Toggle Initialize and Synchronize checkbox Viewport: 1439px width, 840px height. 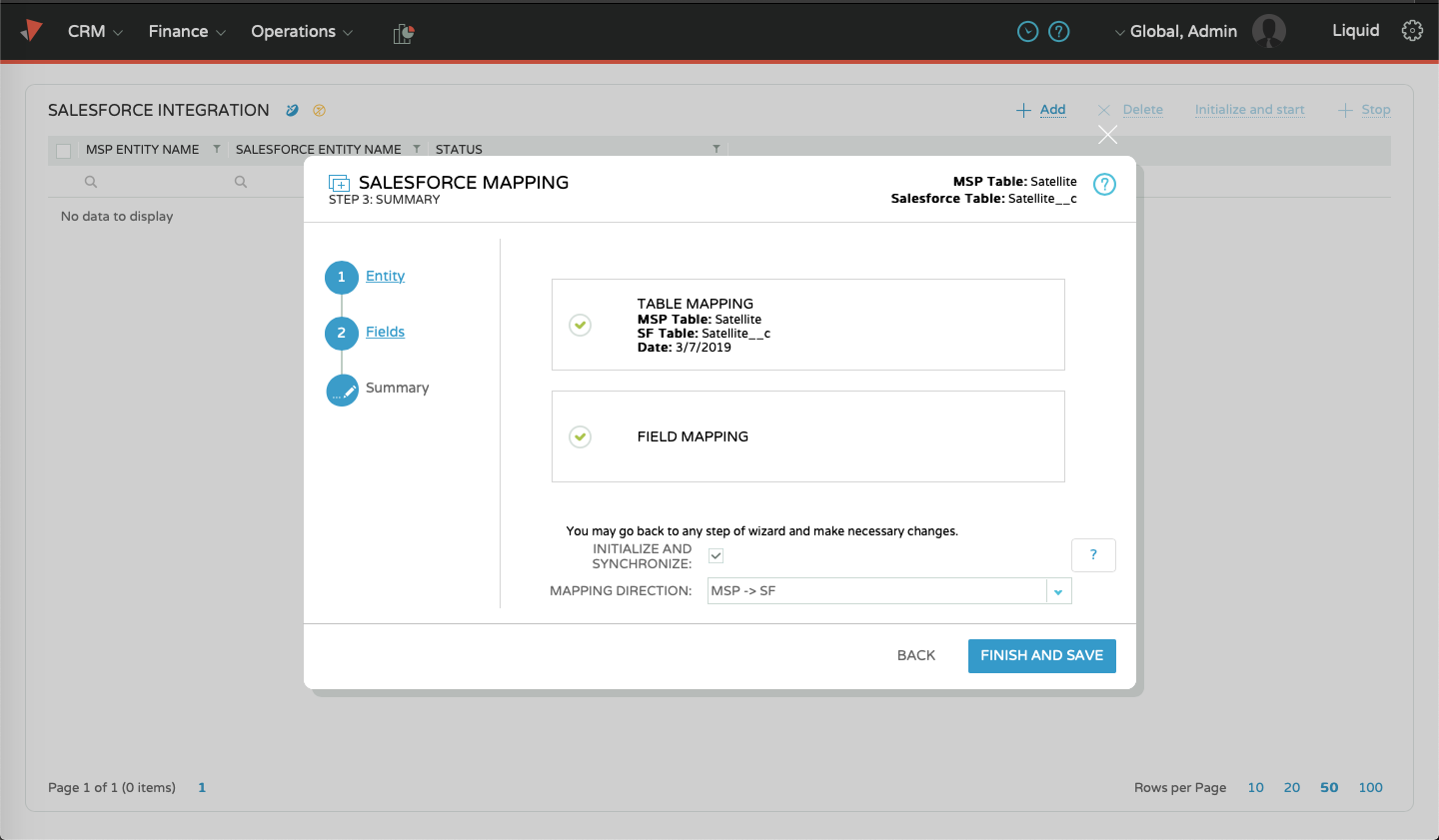tap(717, 555)
